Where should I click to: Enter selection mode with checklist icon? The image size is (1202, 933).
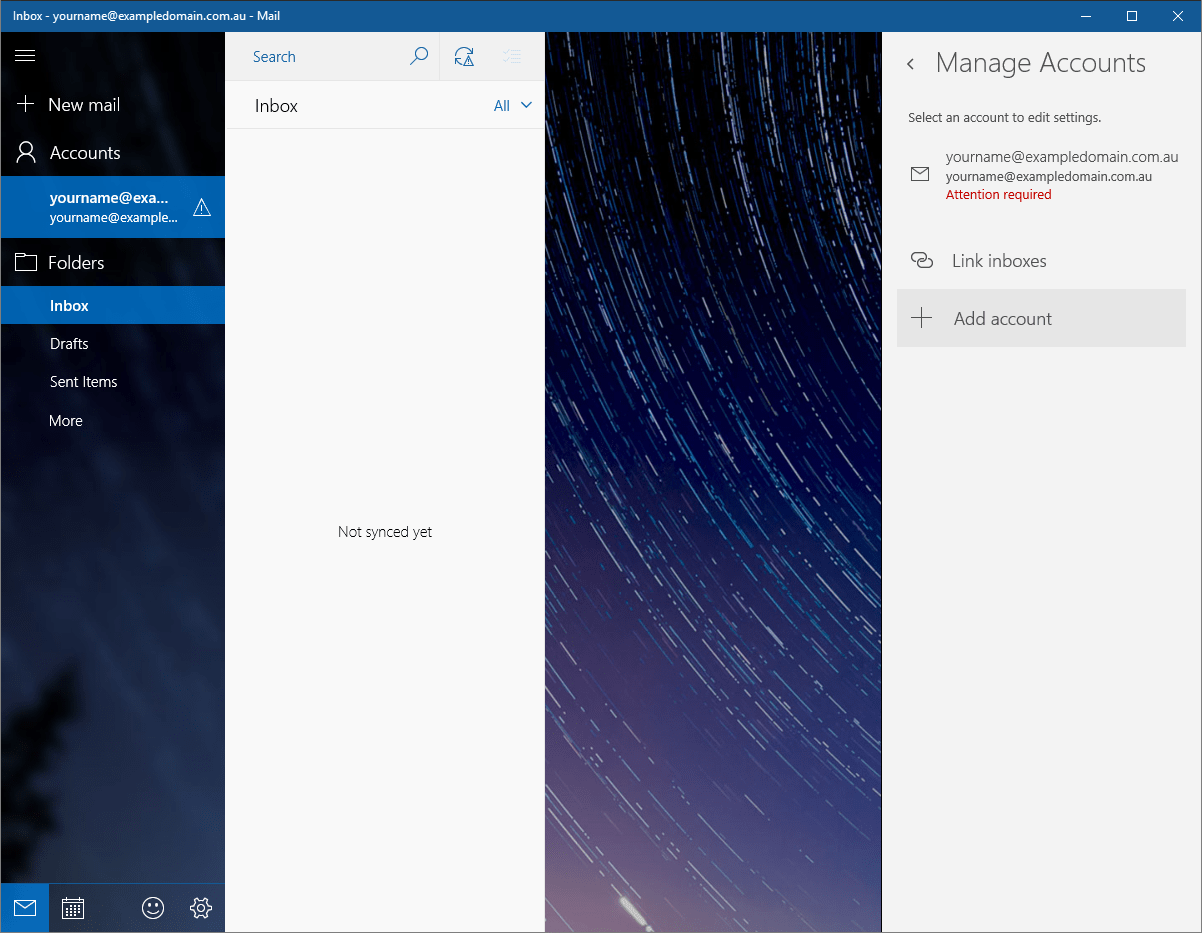tap(512, 57)
